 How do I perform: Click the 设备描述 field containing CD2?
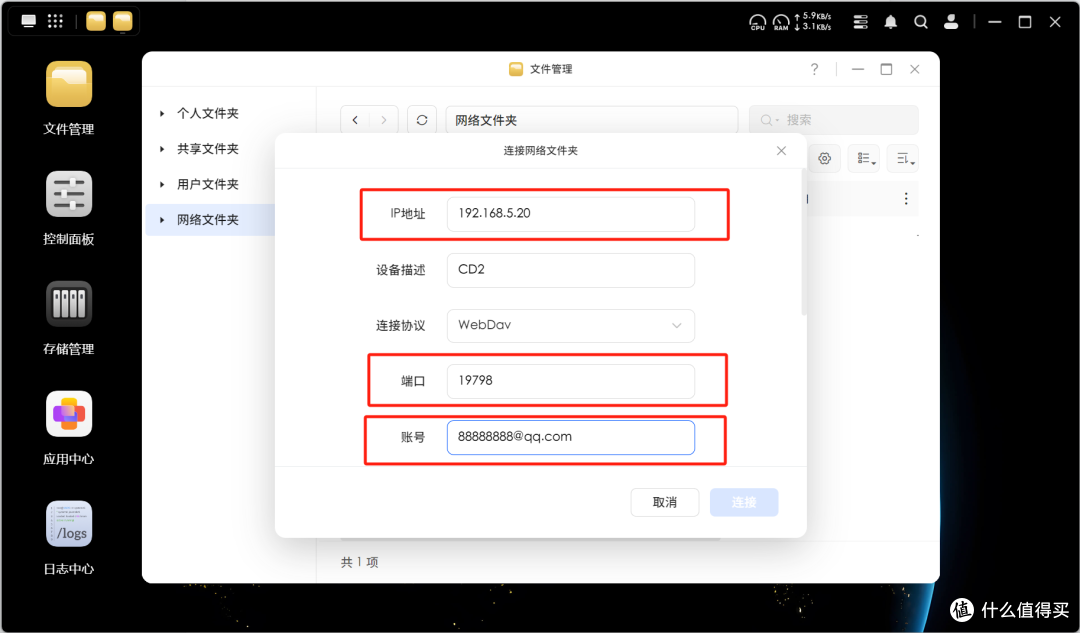tap(571, 270)
